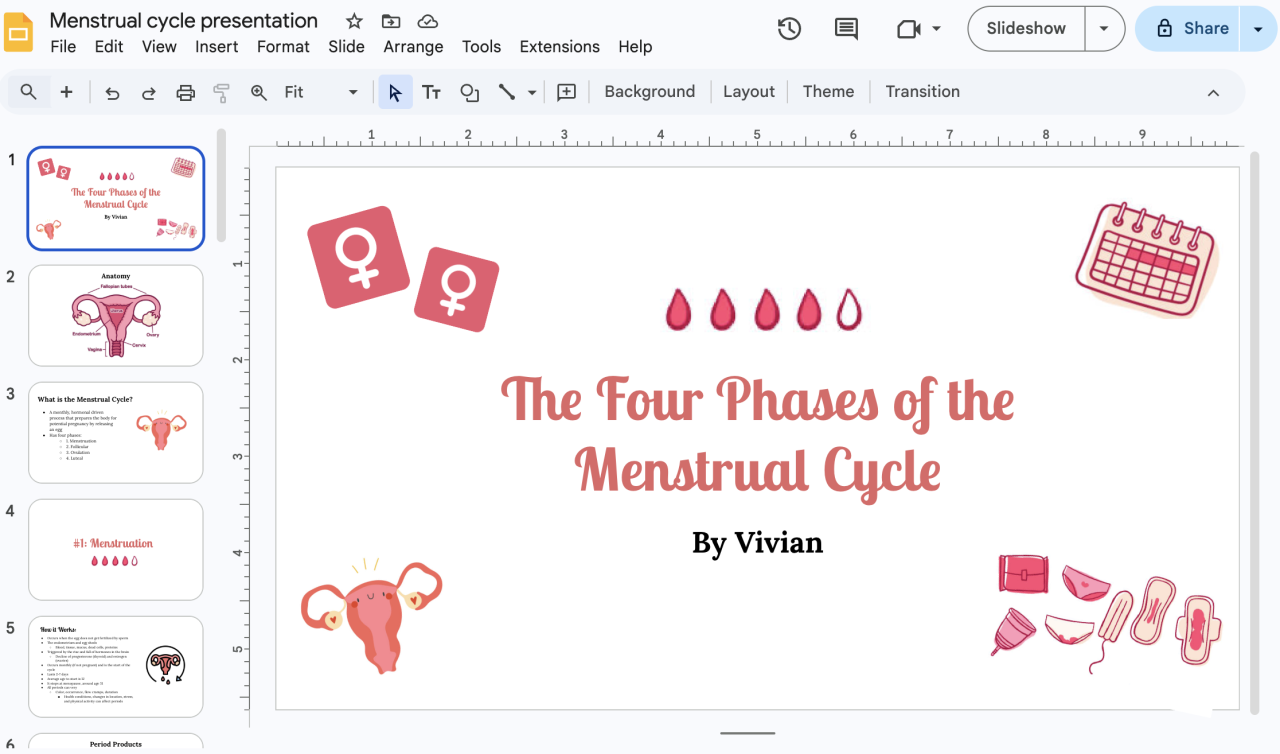
Task: Expand the Share options dropdown arrow
Action: pos(1258,29)
